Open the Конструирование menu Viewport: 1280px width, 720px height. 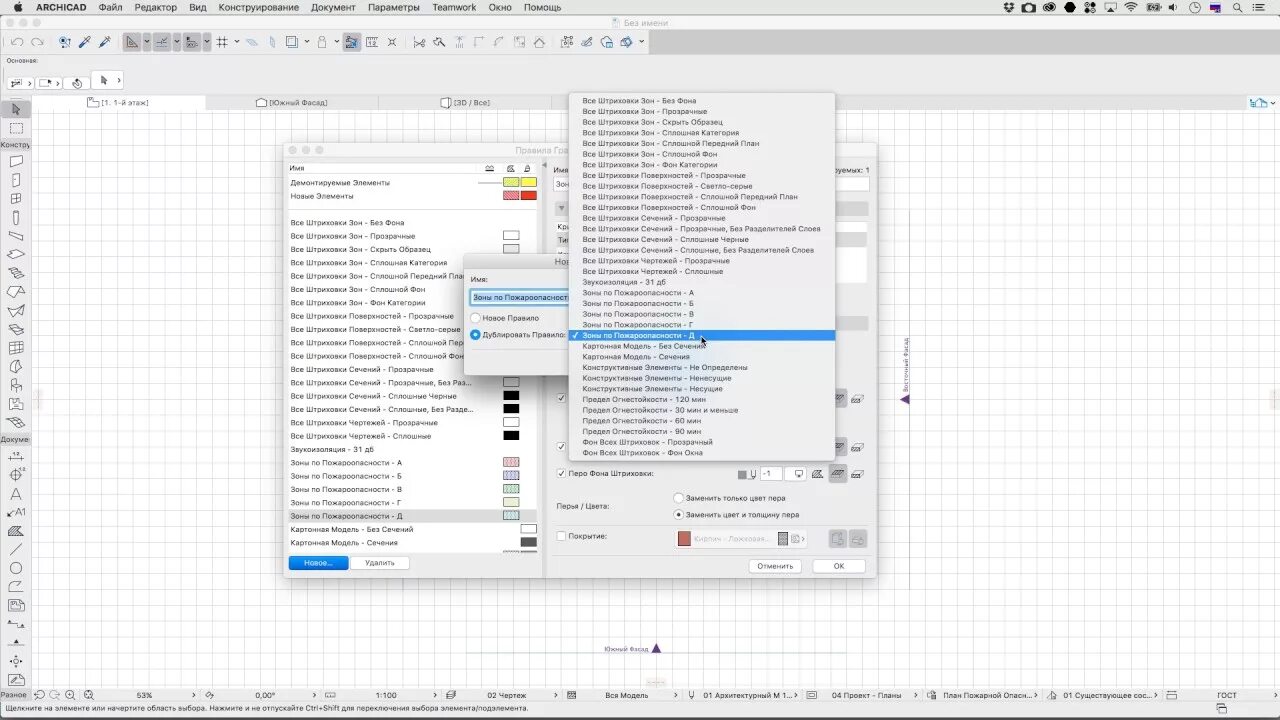click(258, 7)
